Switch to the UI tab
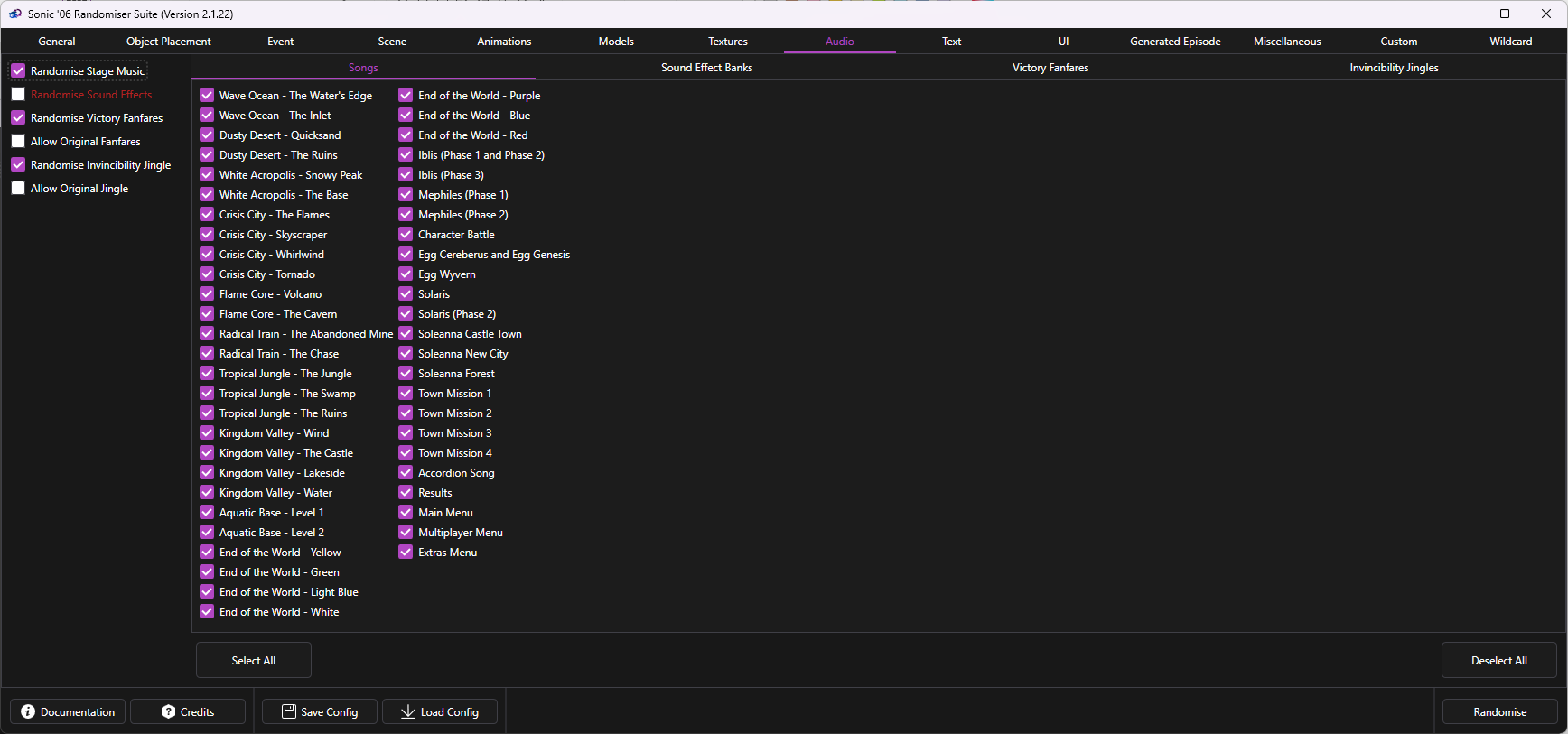 tap(1064, 42)
